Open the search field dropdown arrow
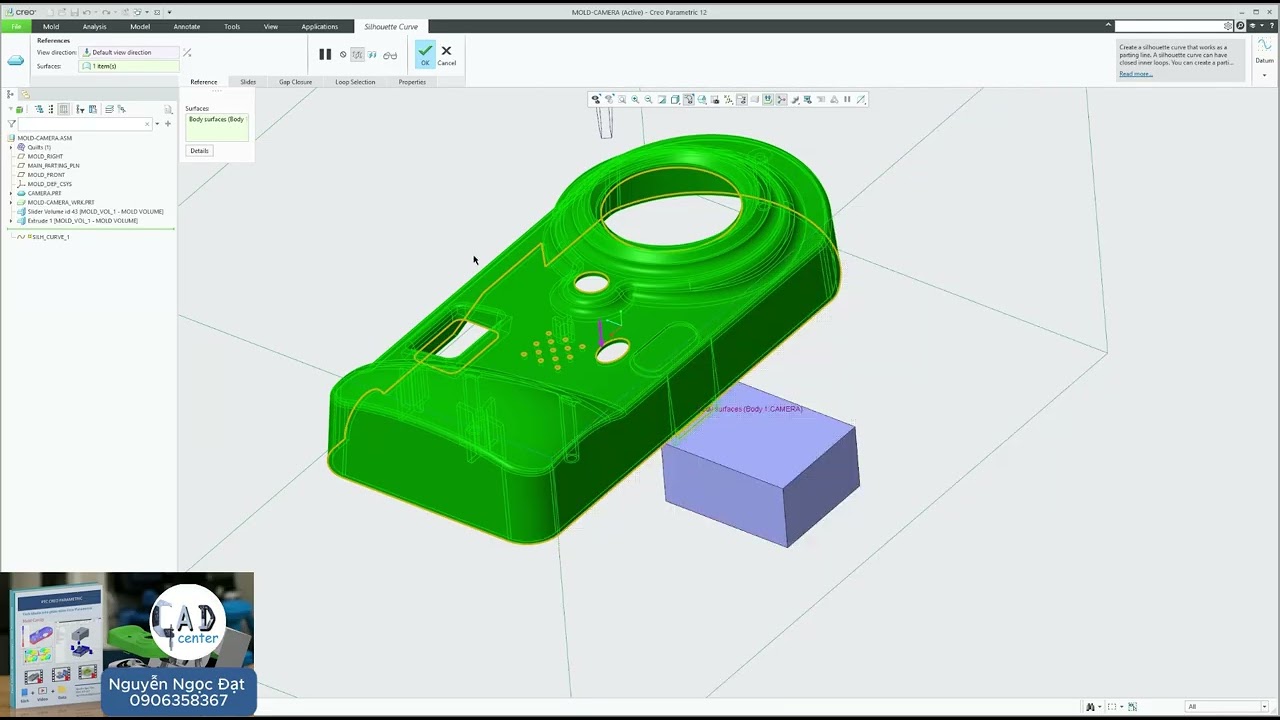This screenshot has width=1280, height=720. (157, 124)
